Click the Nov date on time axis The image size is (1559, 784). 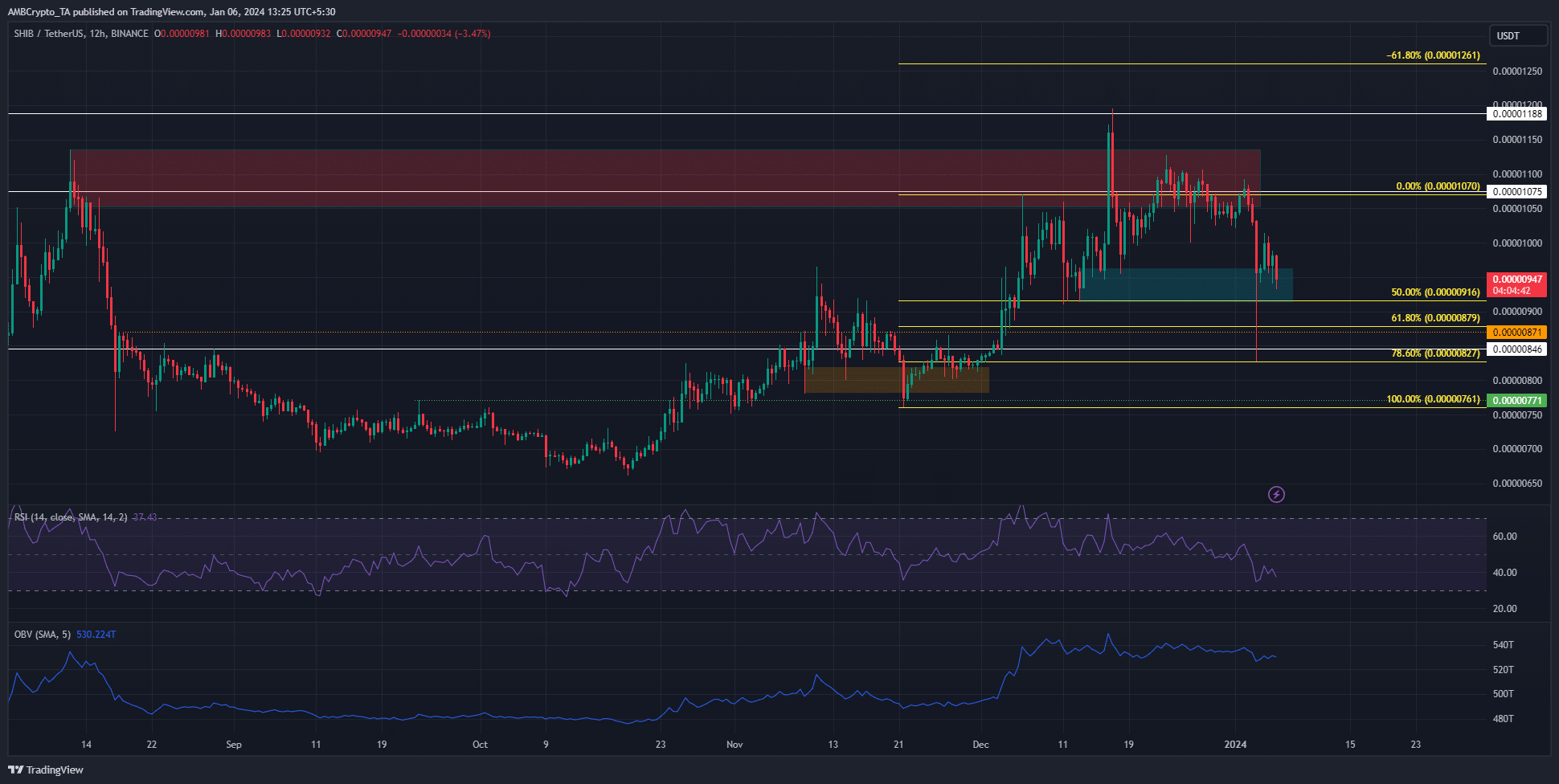(734, 745)
